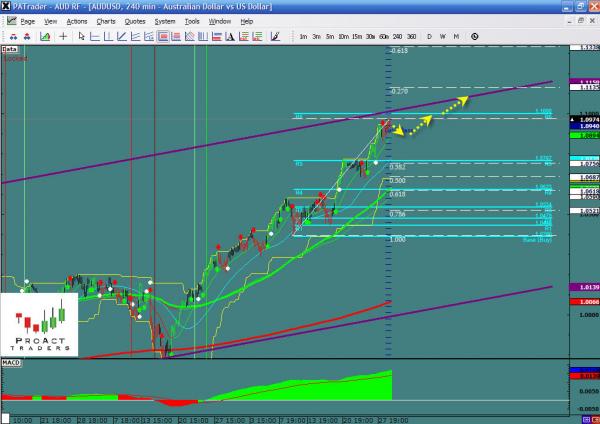Click the pen drawing tool at toolbar end
The height and width of the screenshot is (424, 600).
coord(275,36)
